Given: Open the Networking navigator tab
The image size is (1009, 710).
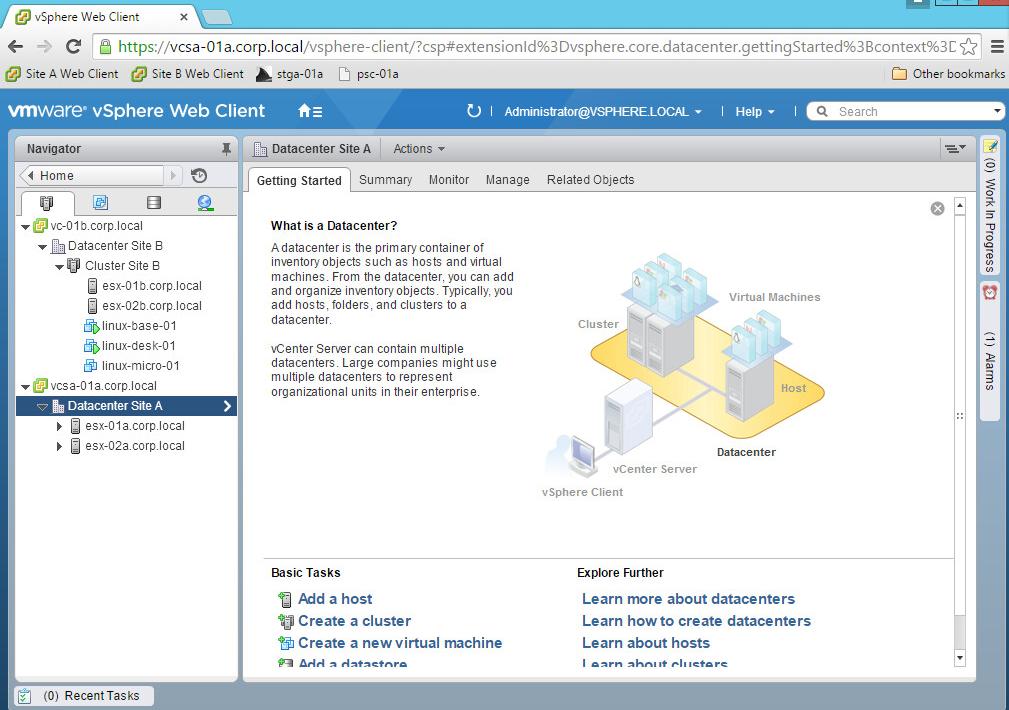Looking at the screenshot, I should 205,203.
